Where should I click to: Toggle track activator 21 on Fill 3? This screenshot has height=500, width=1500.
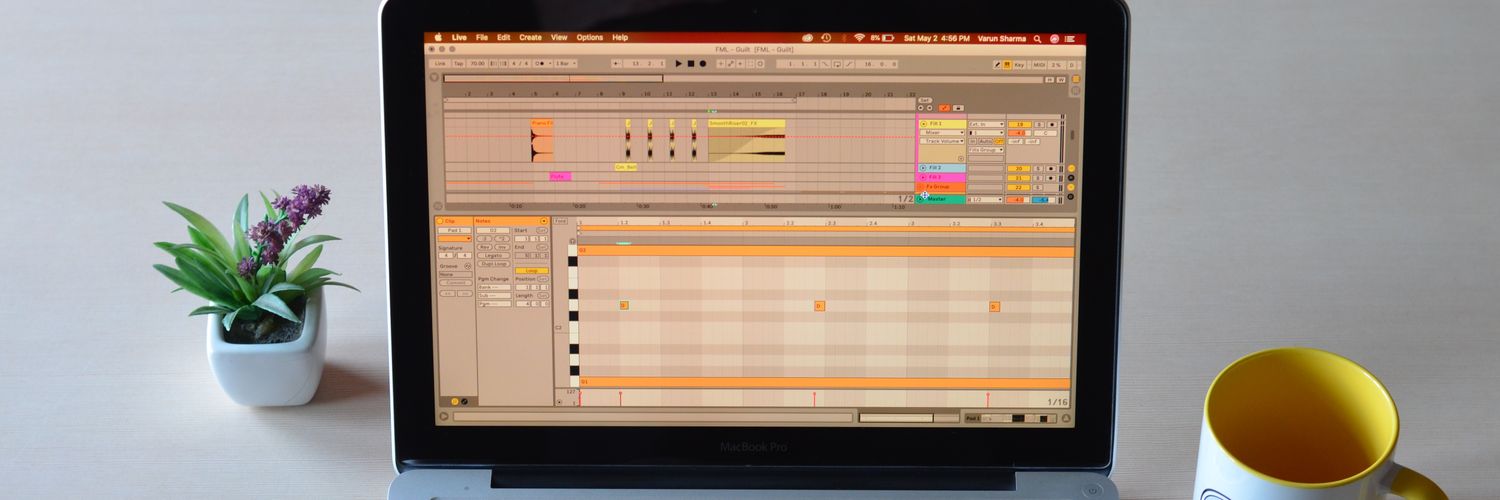pos(1019,178)
